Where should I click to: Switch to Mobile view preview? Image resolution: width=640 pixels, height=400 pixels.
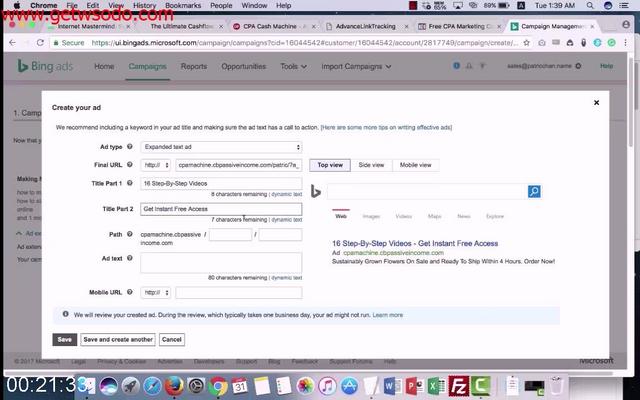tap(416, 165)
